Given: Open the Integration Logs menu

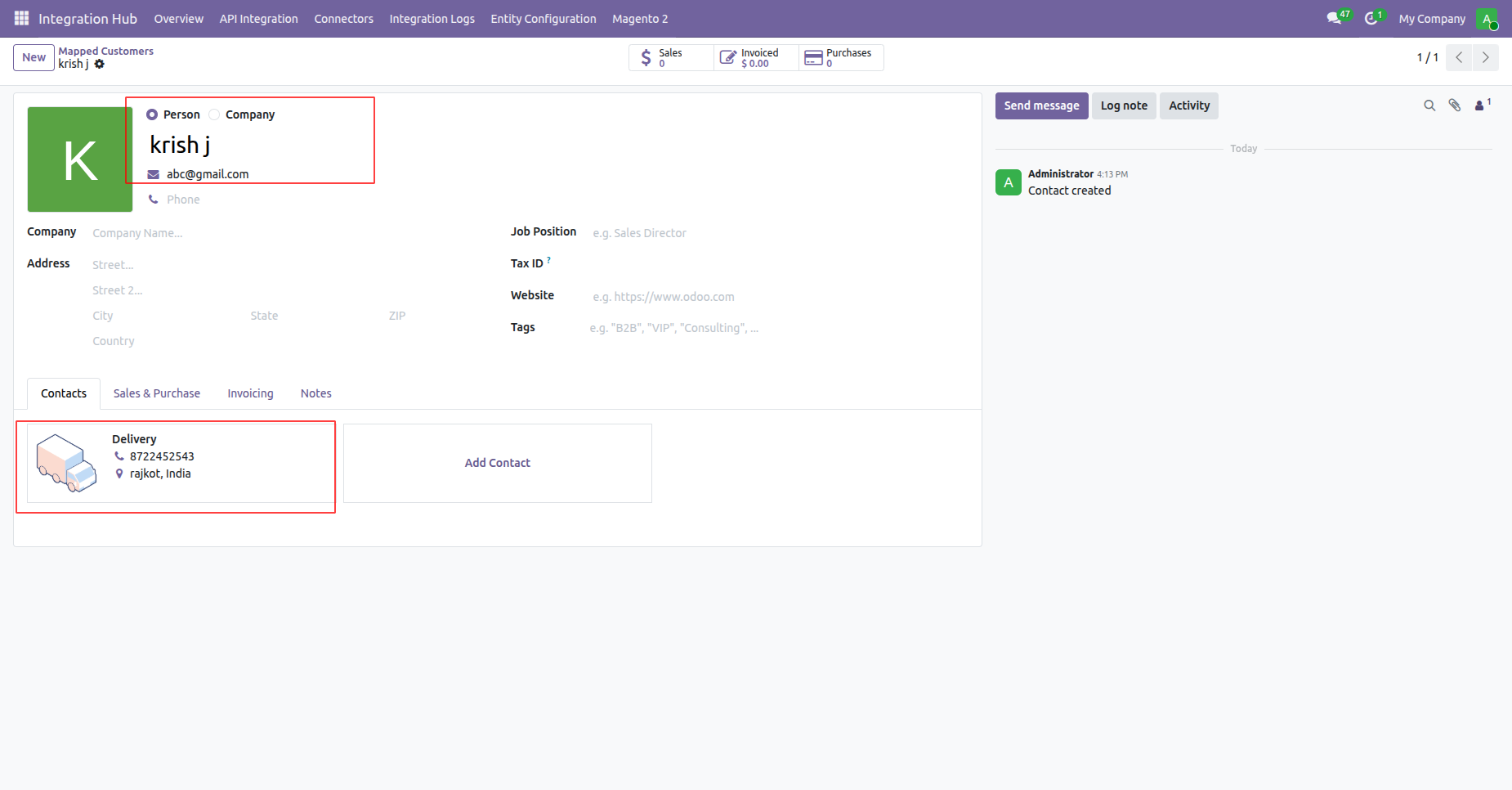Looking at the screenshot, I should 432,18.
